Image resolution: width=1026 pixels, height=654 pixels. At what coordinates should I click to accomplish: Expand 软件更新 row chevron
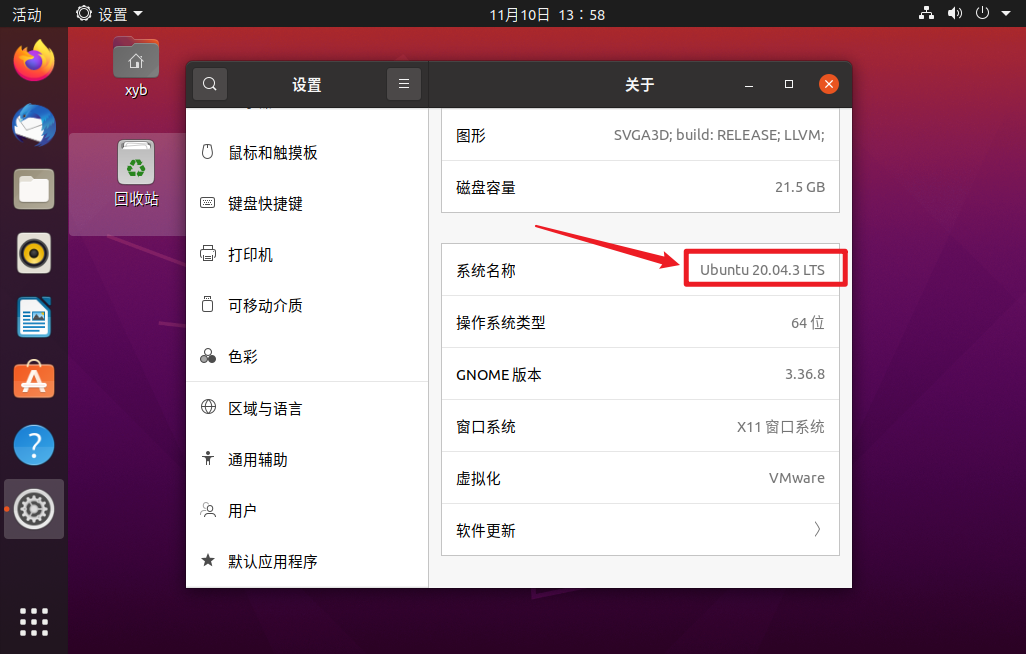[817, 529]
